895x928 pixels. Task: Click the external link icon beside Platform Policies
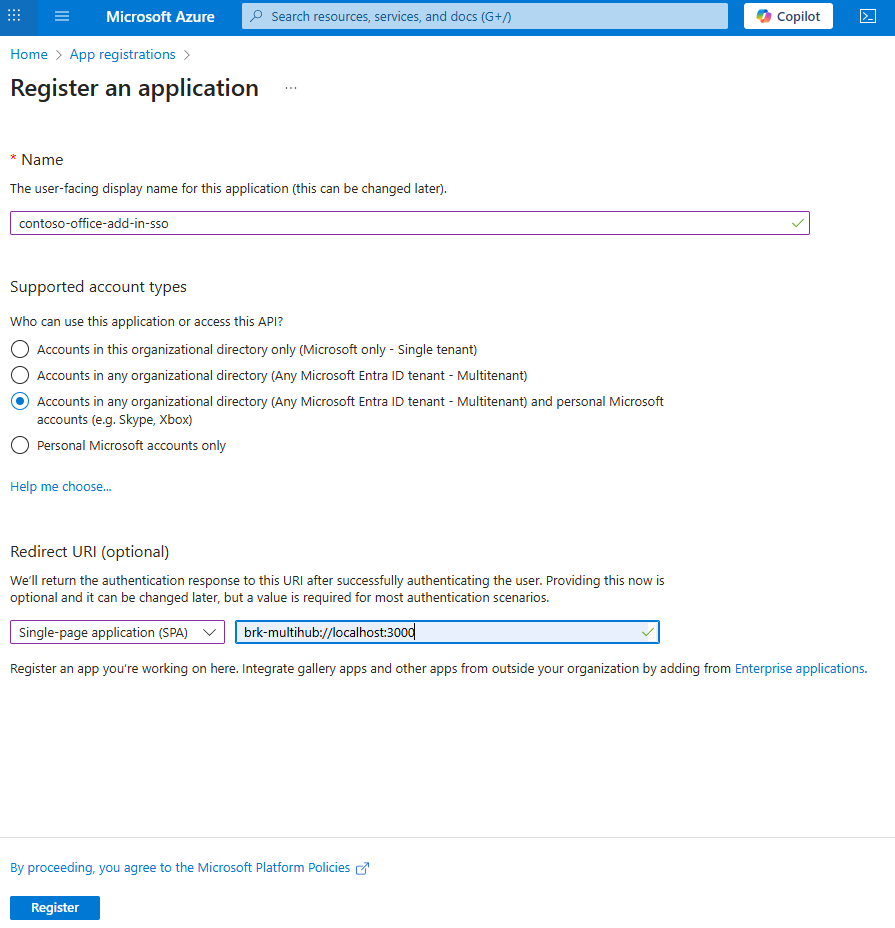(x=360, y=867)
